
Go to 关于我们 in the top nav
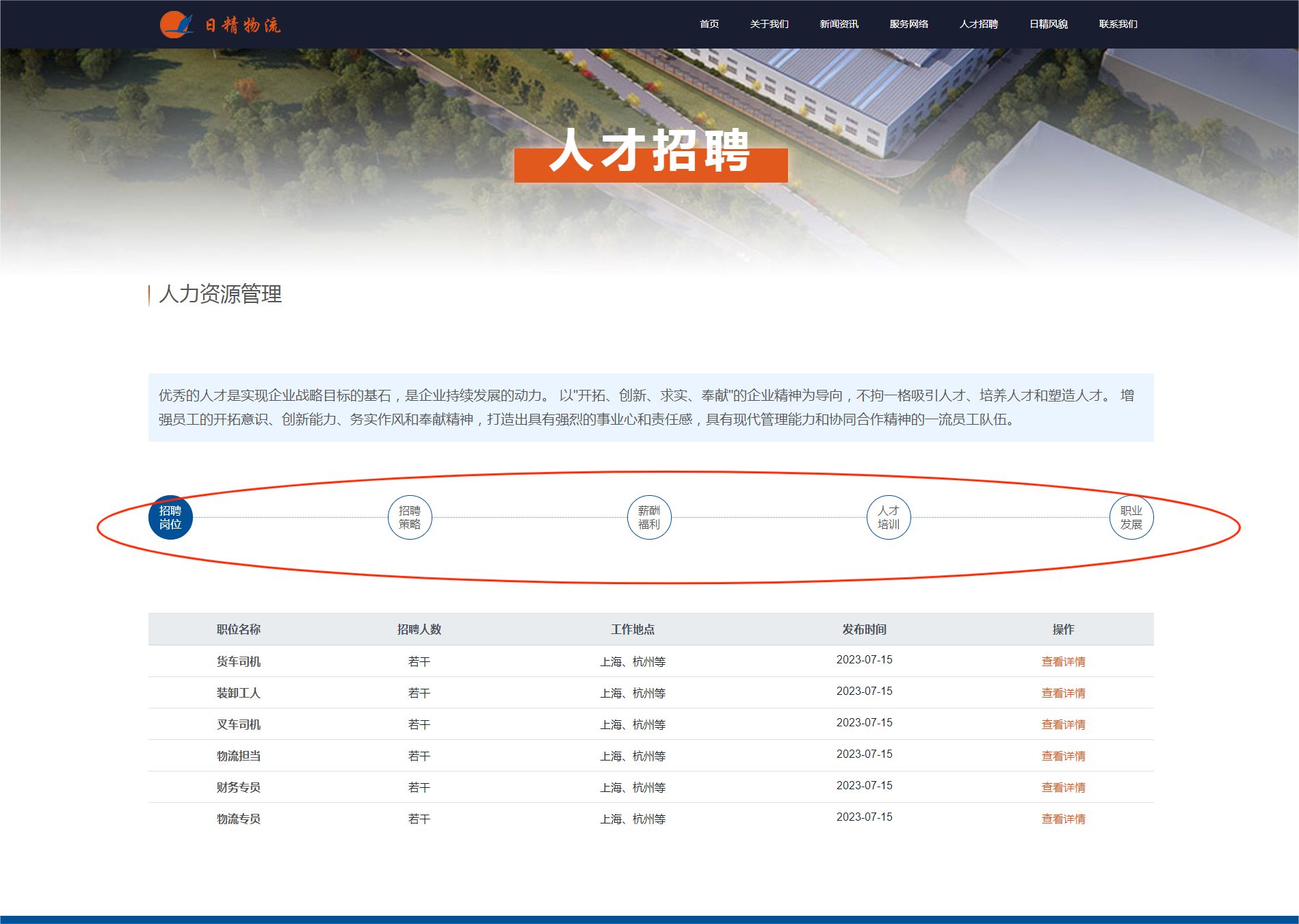(769, 24)
